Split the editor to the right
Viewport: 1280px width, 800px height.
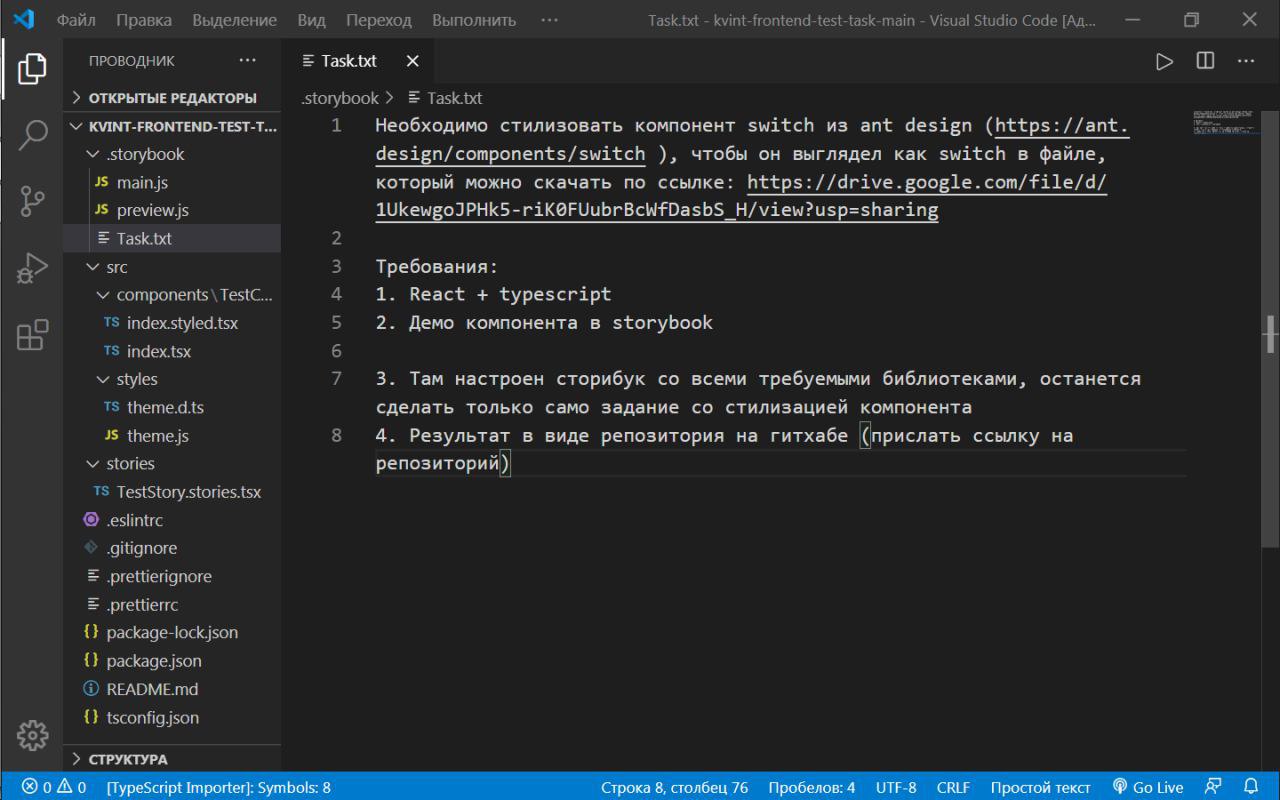(1205, 61)
